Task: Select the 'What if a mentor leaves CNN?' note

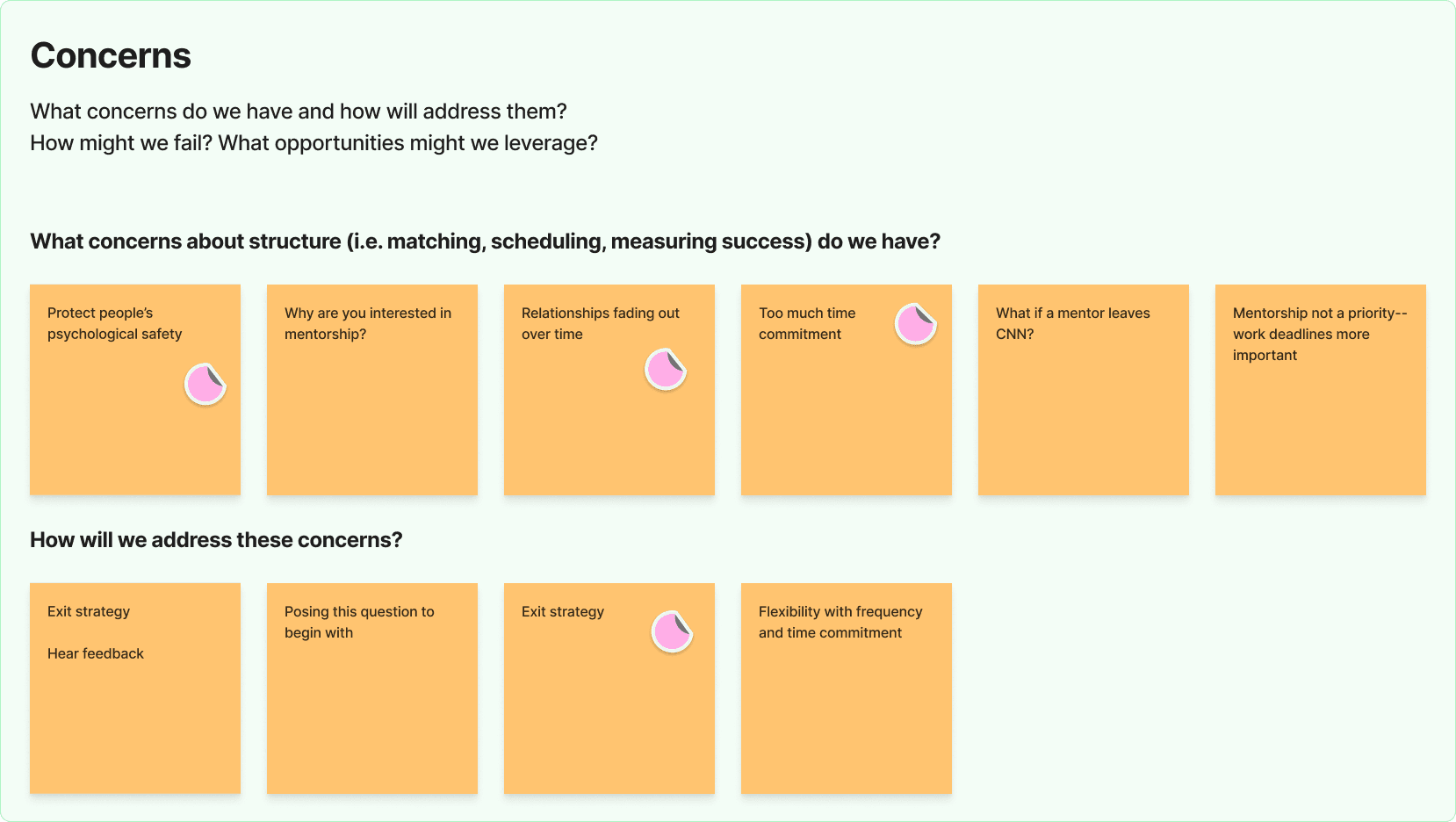Action: [1084, 390]
